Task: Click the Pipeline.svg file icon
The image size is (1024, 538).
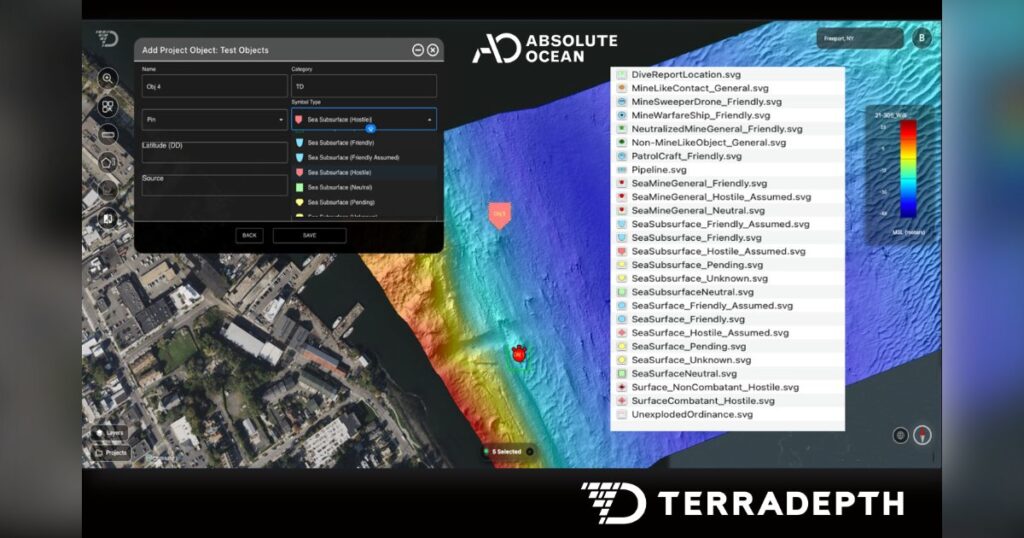Action: (x=622, y=170)
